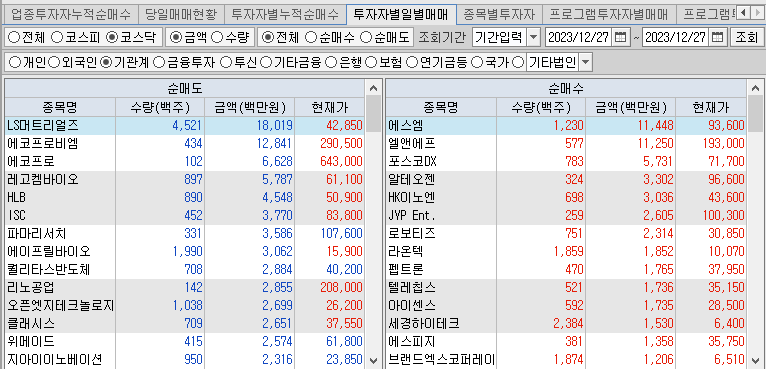Viewport: 766px width, 369px height.
Task: Click 수량(백주) header in 순매수 table
Action: (x=541, y=107)
